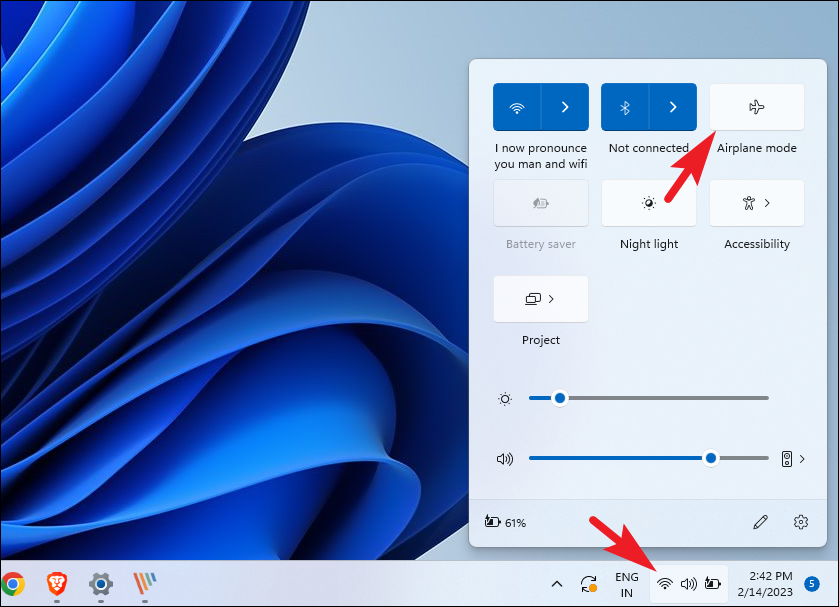
Task: Show hidden icons in the system tray
Action: (557, 584)
